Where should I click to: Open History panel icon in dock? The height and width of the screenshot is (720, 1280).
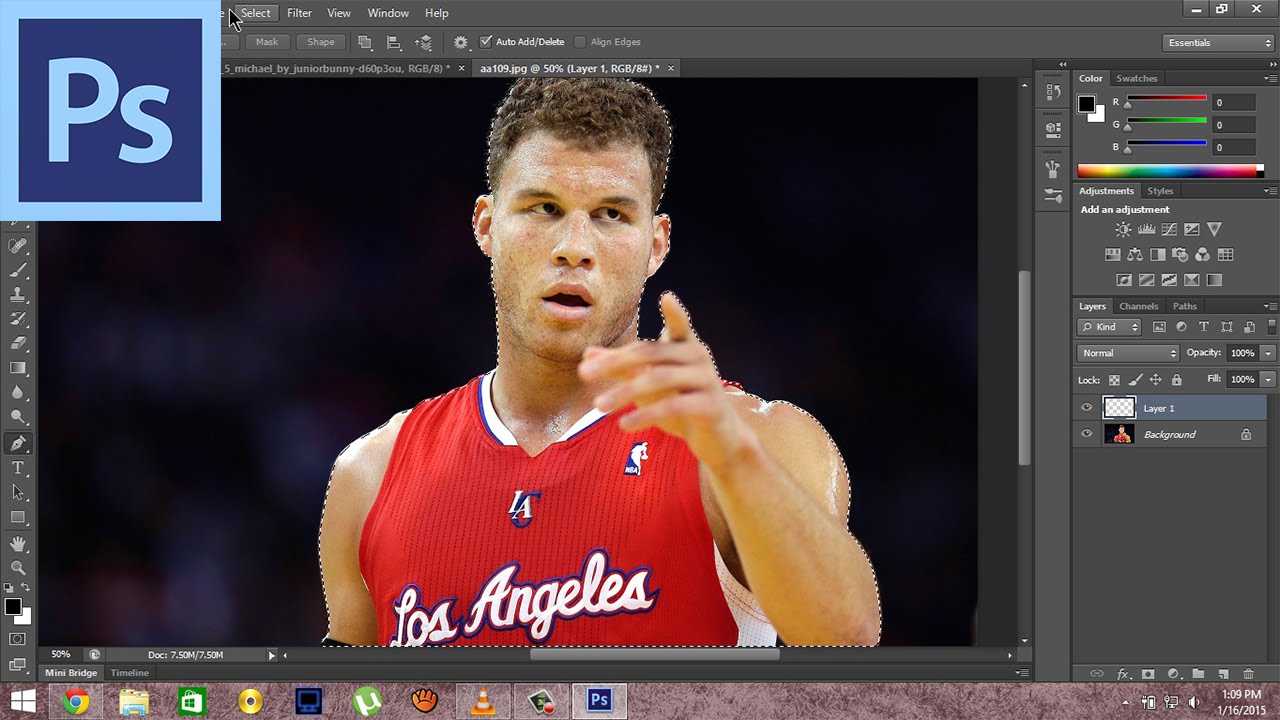click(1052, 92)
